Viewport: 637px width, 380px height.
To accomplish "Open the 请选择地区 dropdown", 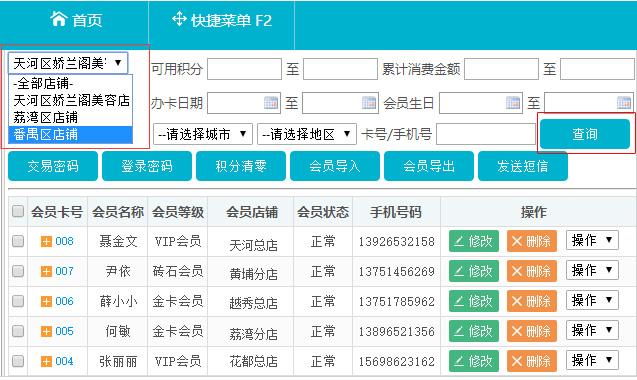I will click(x=307, y=134).
